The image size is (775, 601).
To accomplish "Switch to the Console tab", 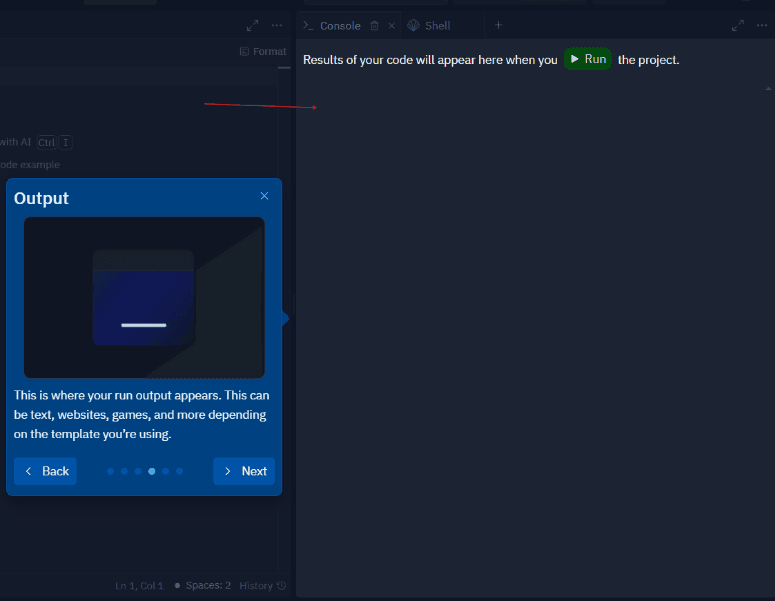I will pos(339,26).
